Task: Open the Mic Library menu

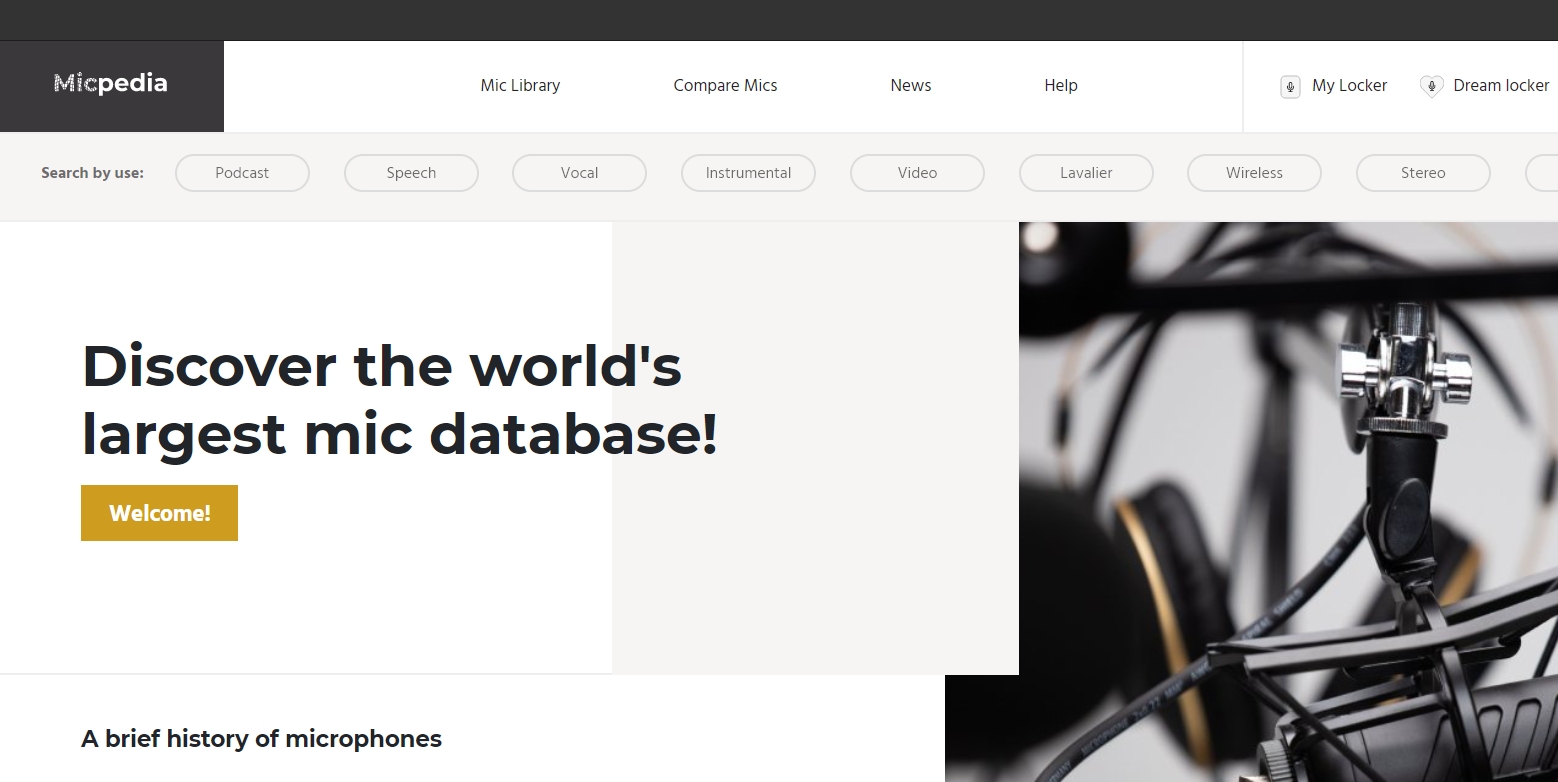Action: [520, 85]
